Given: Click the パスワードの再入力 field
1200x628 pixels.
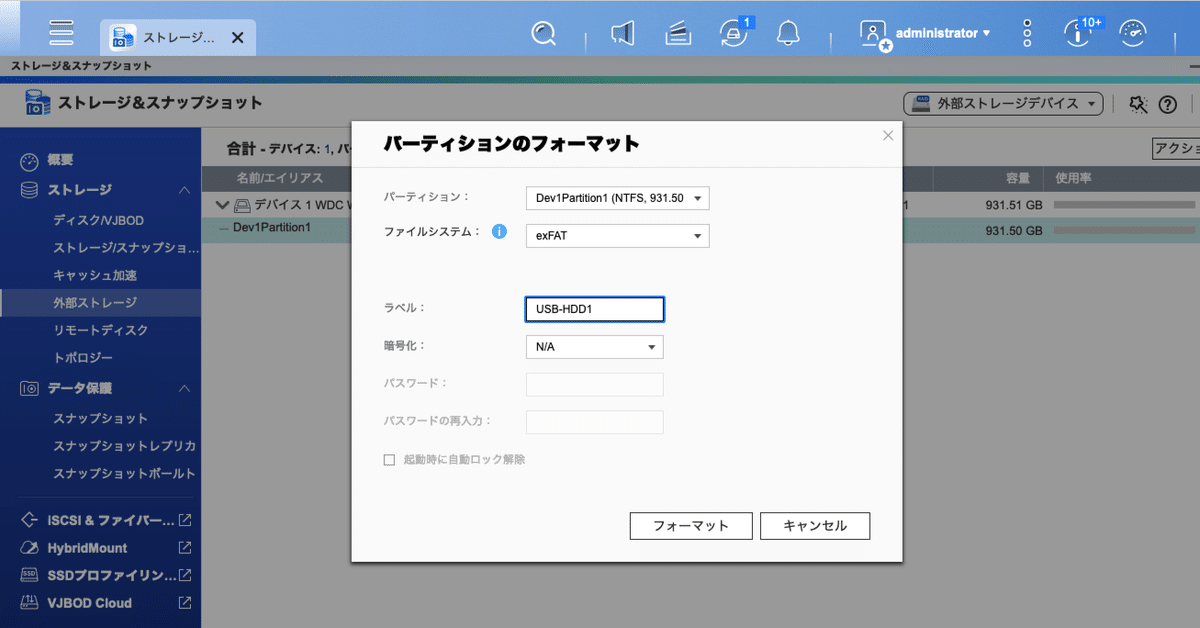Looking at the screenshot, I should point(594,422).
